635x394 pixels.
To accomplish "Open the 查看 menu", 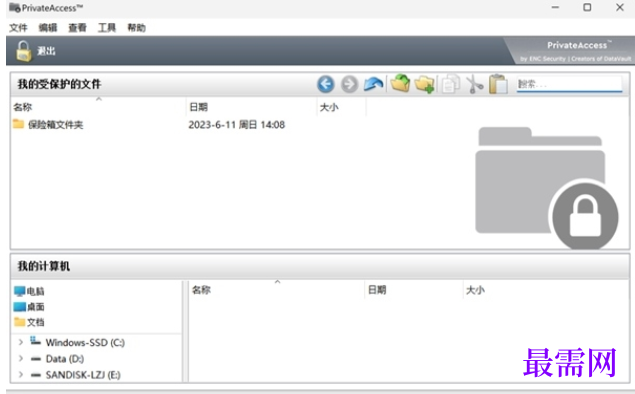I will pyautogui.click(x=77, y=28).
